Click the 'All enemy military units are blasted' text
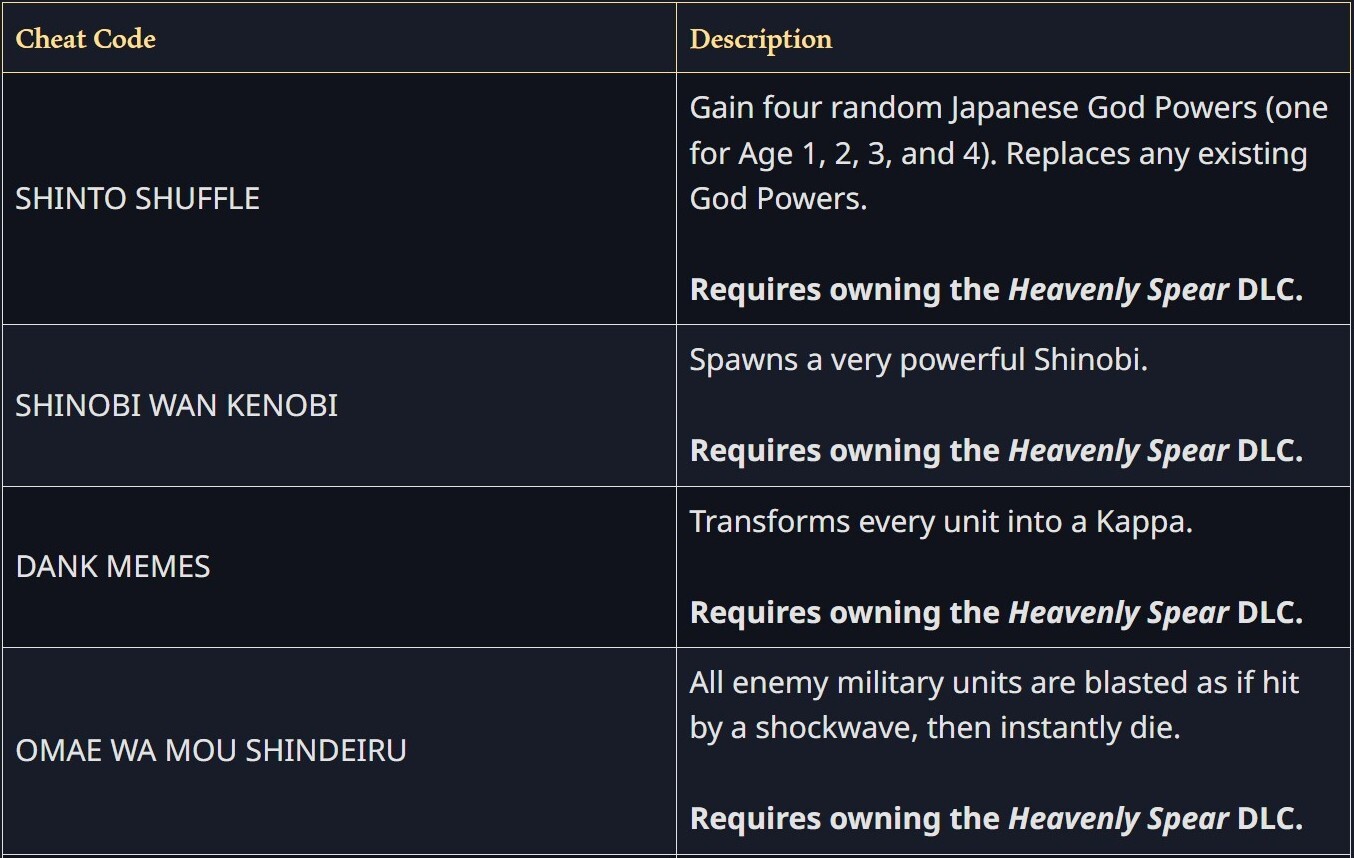 [x=994, y=683]
